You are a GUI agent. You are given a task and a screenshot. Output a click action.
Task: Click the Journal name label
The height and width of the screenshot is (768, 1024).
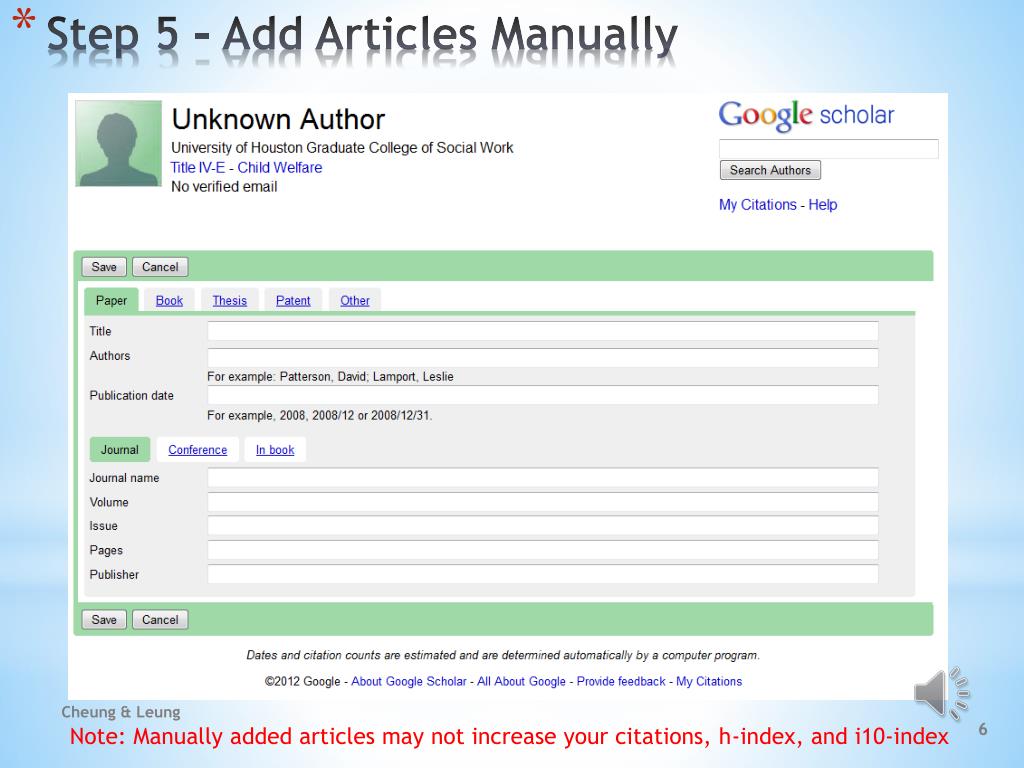124,478
